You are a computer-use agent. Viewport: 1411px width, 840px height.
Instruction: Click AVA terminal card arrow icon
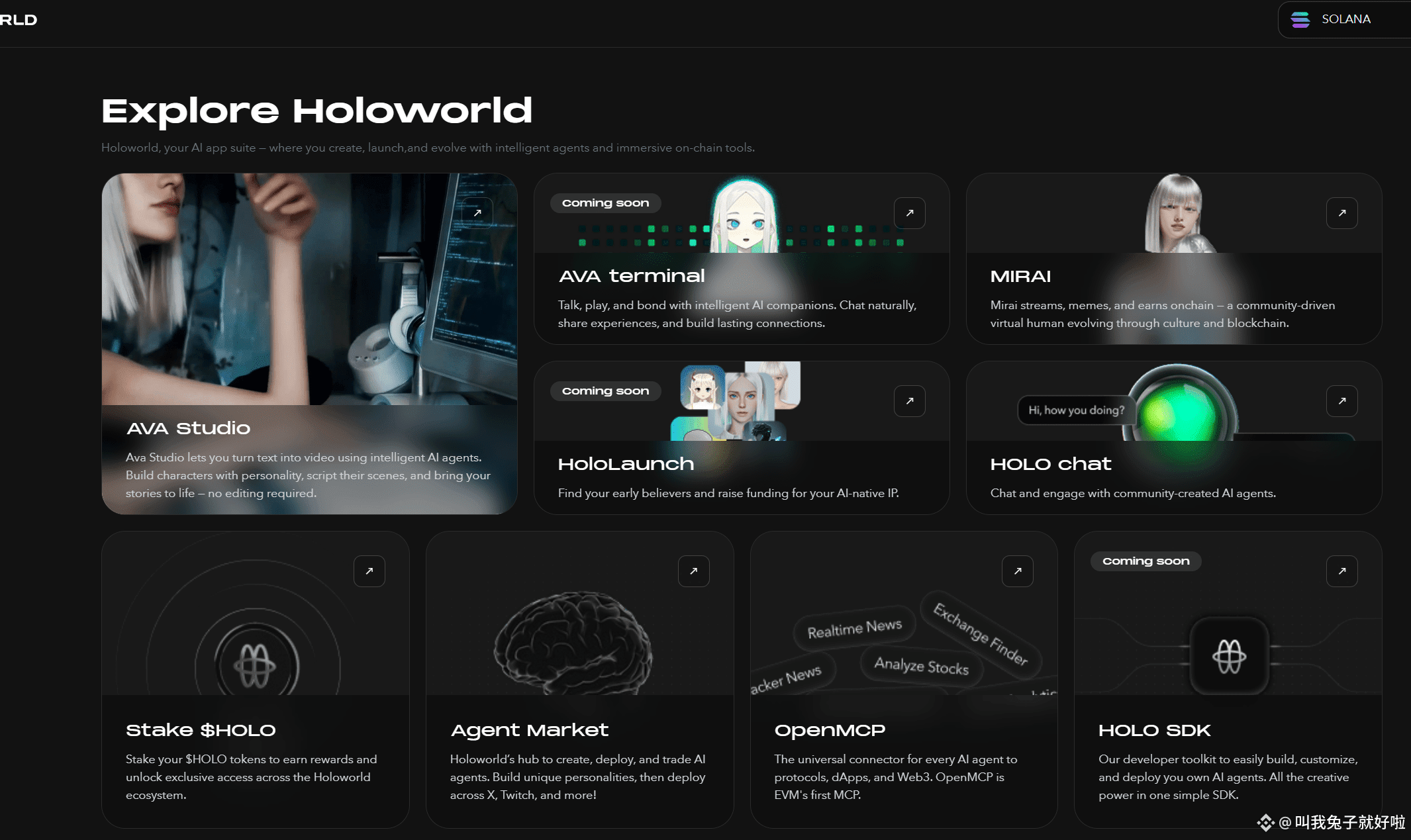(909, 213)
